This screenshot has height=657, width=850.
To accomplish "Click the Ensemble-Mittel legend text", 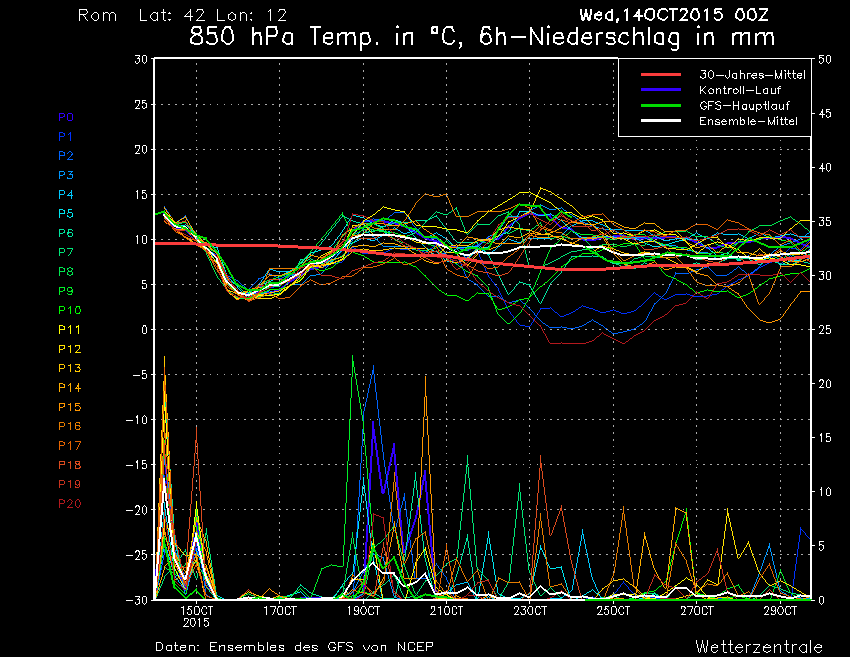I will click(x=749, y=121).
